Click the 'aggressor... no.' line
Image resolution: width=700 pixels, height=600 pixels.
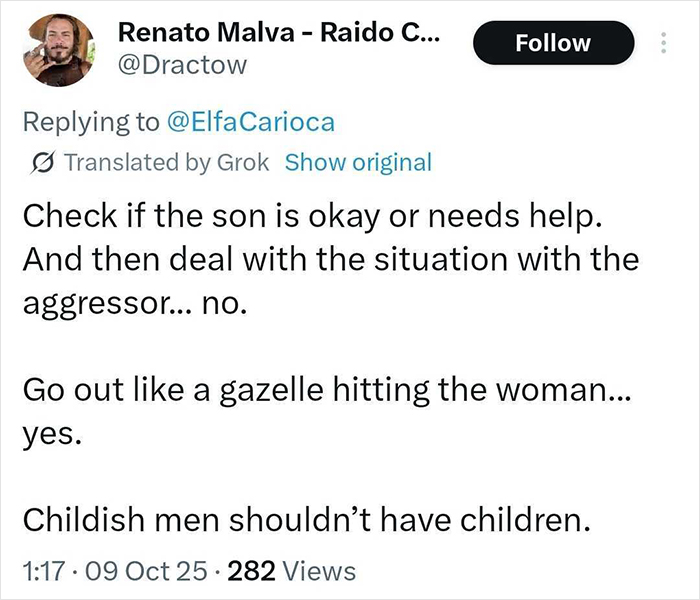(134, 301)
